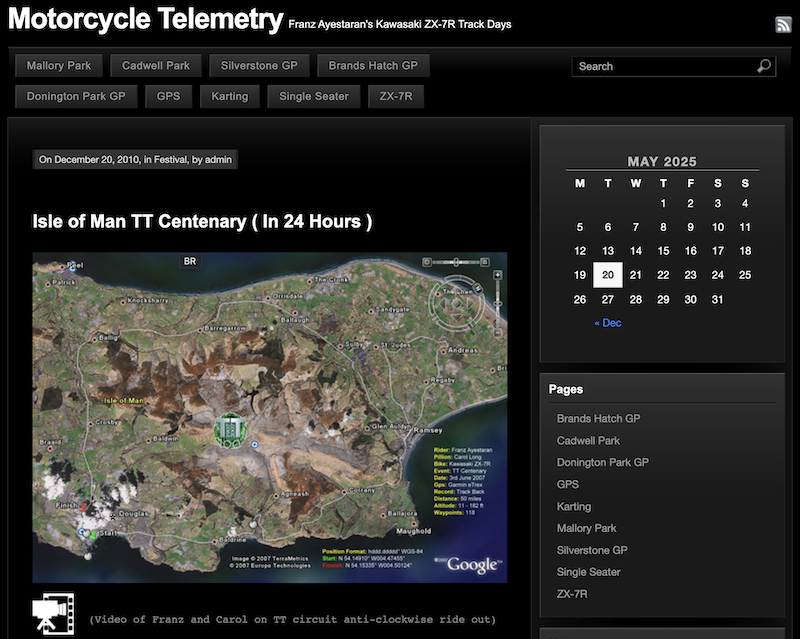Open the Brands Hatch GP menu tab
Screen dimensions: 800x639
(373, 65)
